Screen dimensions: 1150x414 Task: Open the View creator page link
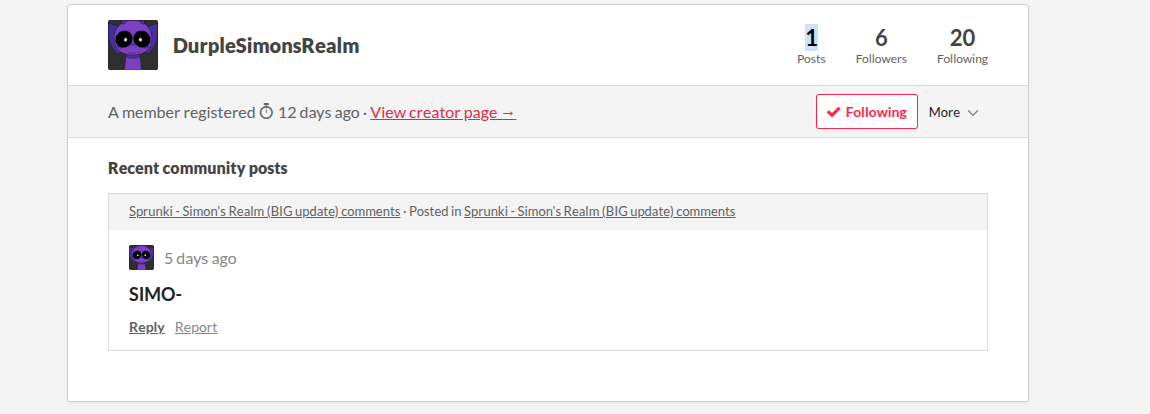tap(443, 112)
